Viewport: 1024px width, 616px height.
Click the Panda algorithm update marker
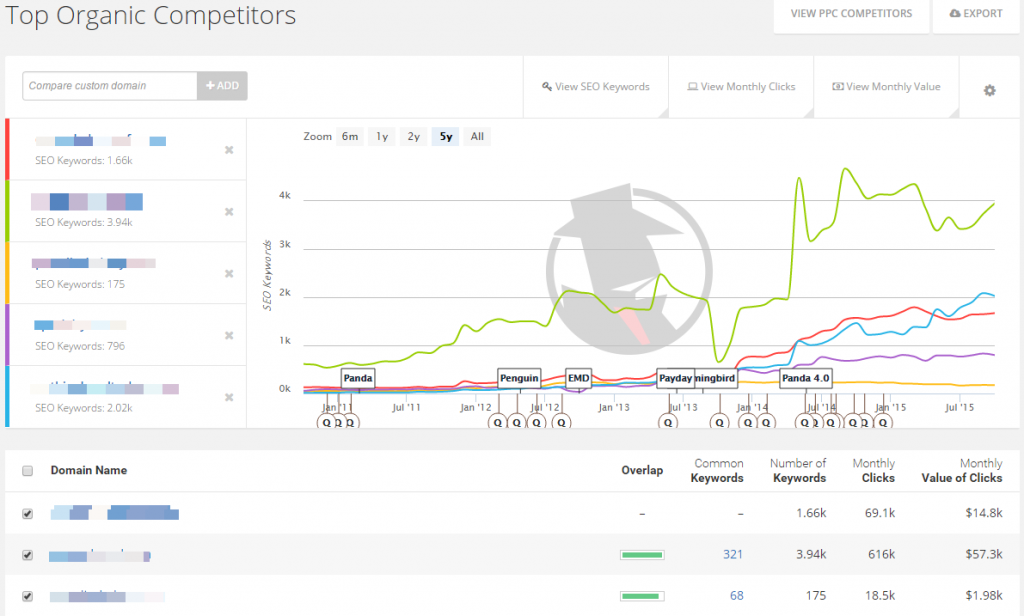pyautogui.click(x=357, y=379)
